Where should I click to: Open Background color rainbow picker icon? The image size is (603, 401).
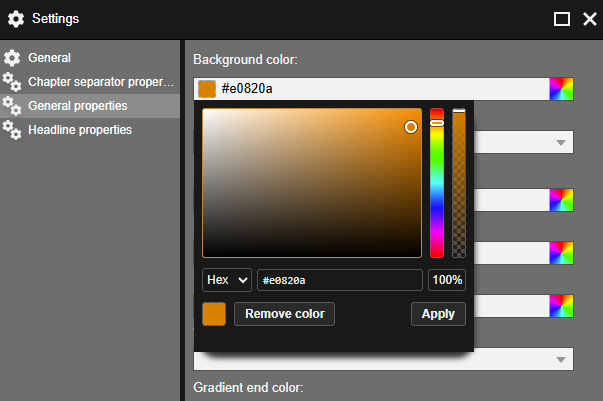tap(561, 89)
